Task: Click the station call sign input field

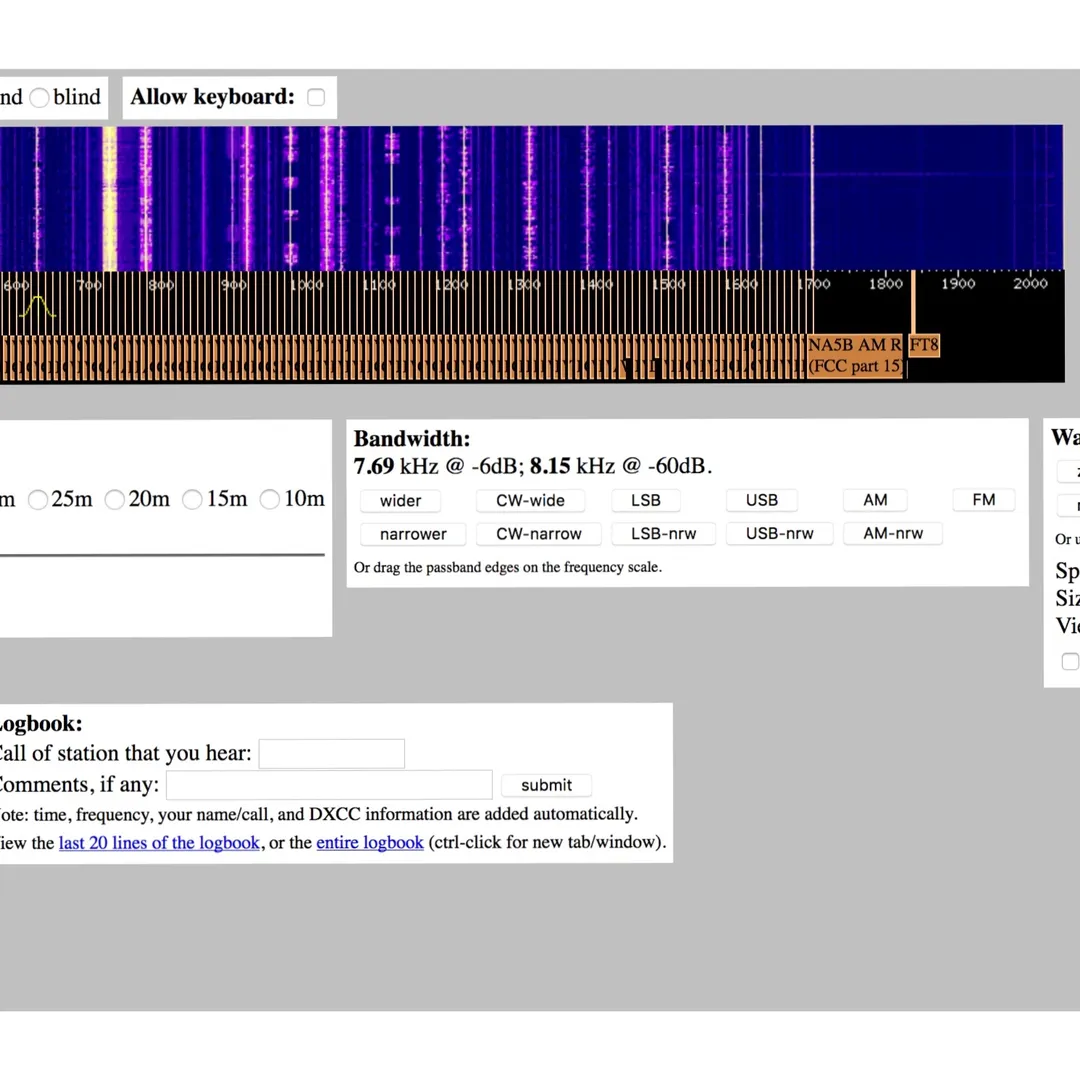Action: click(331, 754)
